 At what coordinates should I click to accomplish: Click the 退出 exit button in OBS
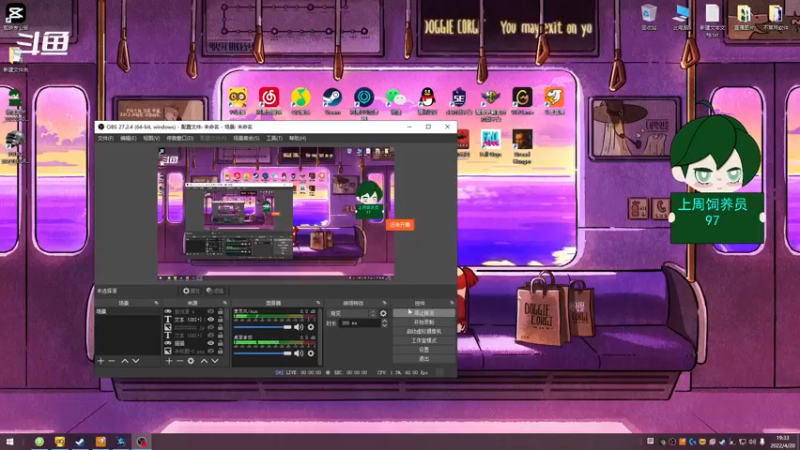[424, 359]
